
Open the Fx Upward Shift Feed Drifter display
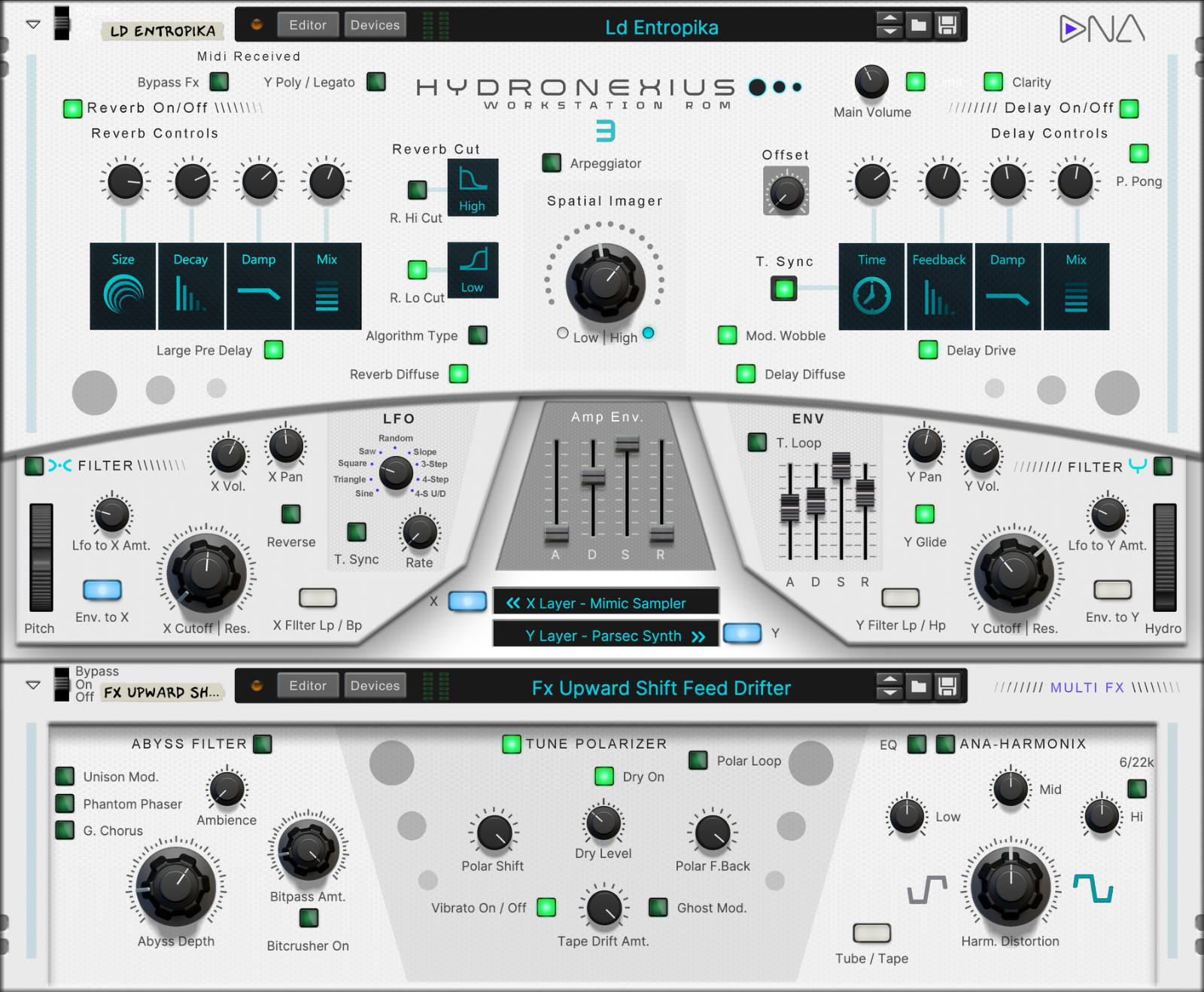[661, 688]
